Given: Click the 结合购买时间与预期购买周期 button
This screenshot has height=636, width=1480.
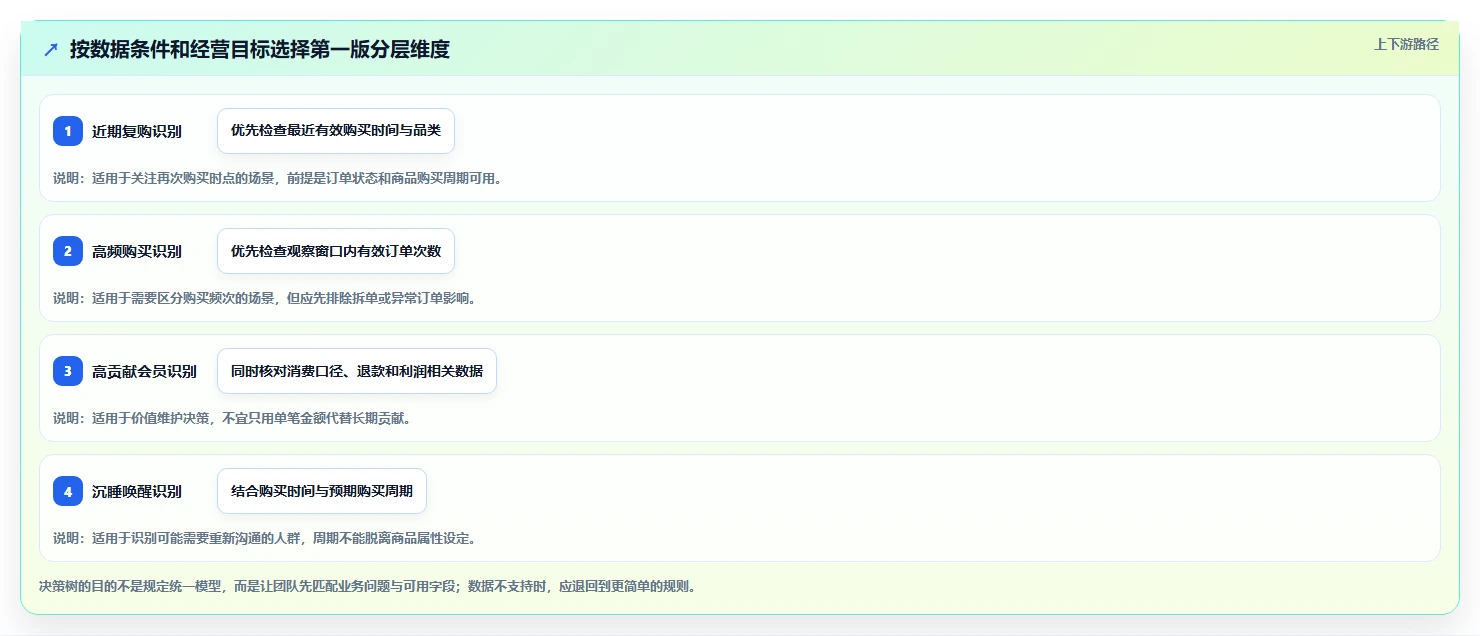Looking at the screenshot, I should 322,491.
